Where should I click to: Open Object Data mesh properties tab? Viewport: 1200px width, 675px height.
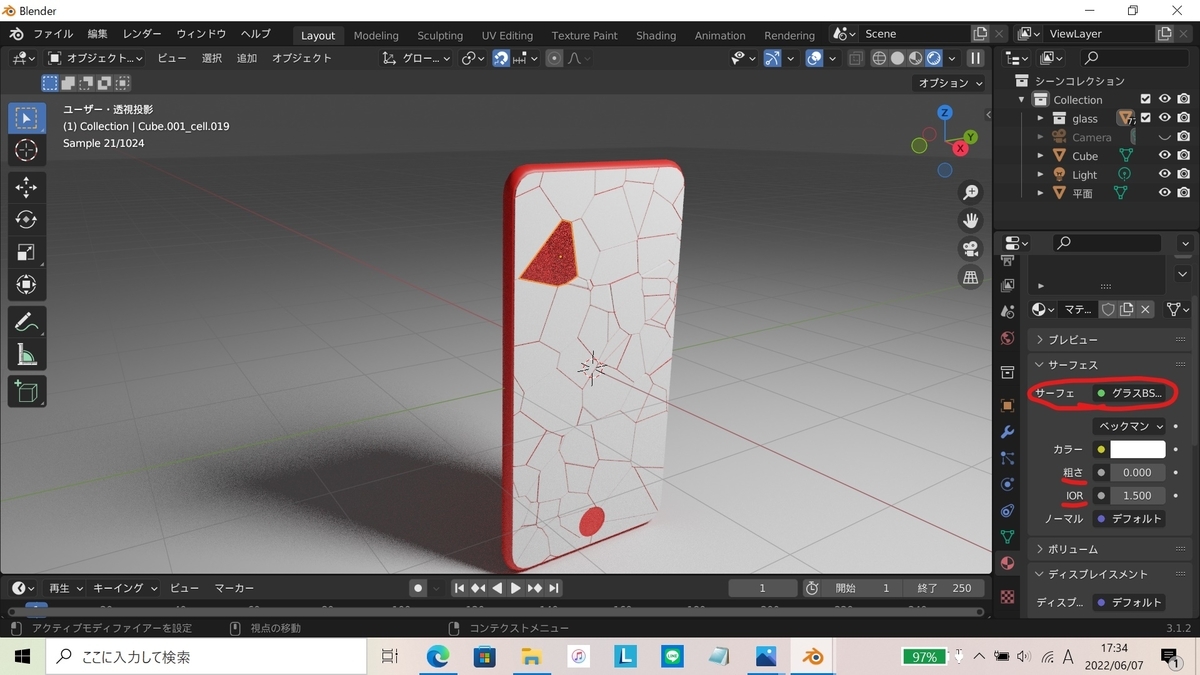tap(1007, 537)
